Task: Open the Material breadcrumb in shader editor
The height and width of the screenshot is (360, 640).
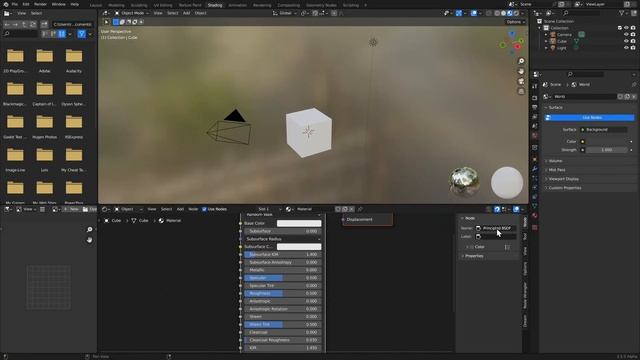Action: pyautogui.click(x=169, y=220)
